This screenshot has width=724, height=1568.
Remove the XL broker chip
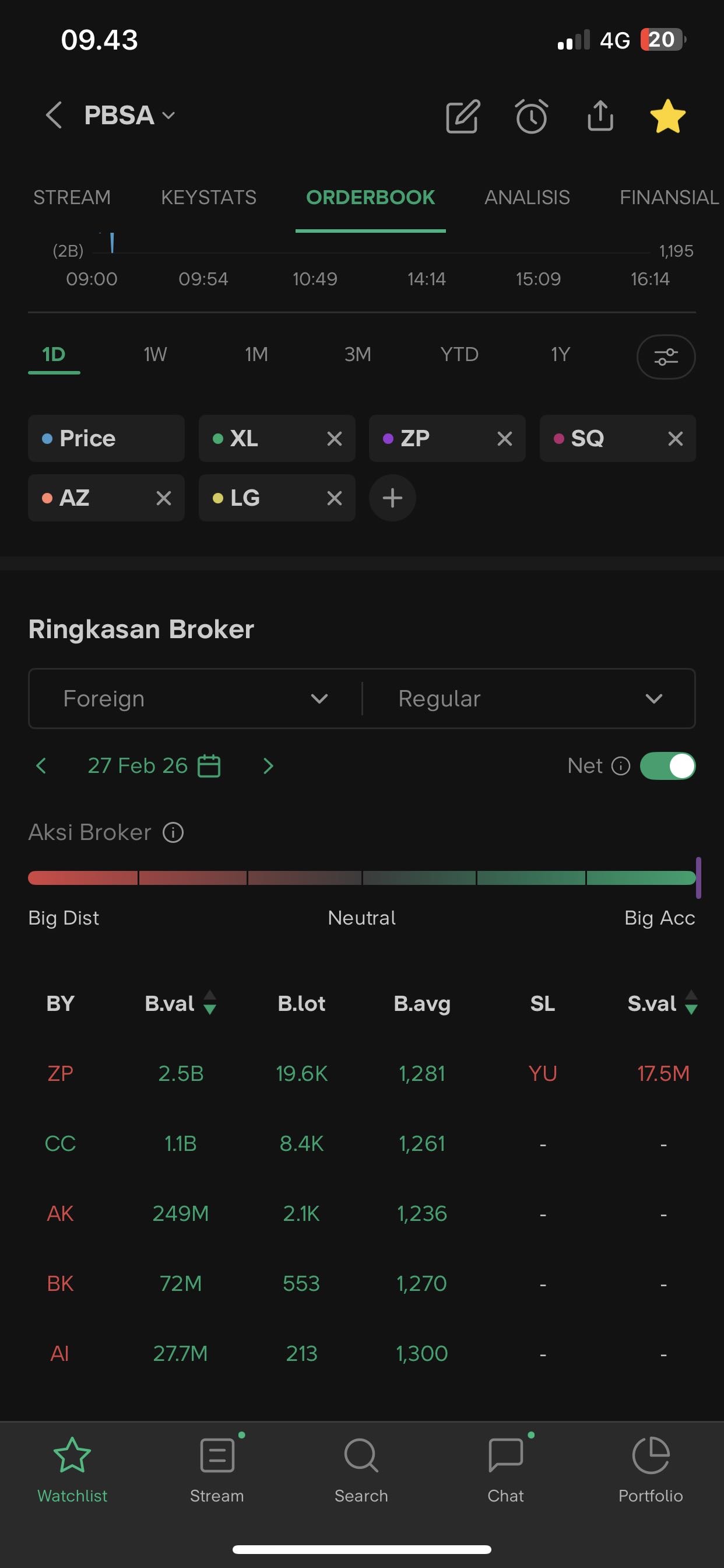pyautogui.click(x=334, y=438)
